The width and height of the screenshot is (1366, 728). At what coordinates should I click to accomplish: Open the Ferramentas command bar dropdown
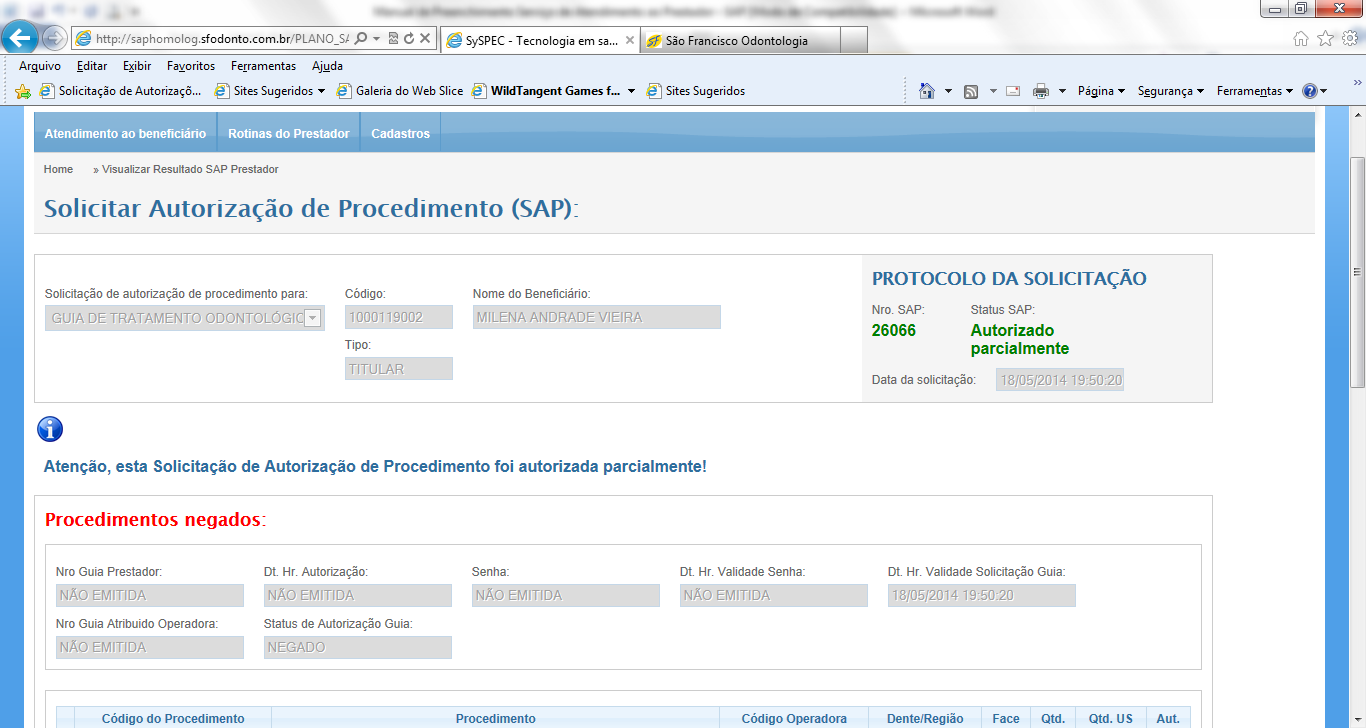(x=1255, y=91)
